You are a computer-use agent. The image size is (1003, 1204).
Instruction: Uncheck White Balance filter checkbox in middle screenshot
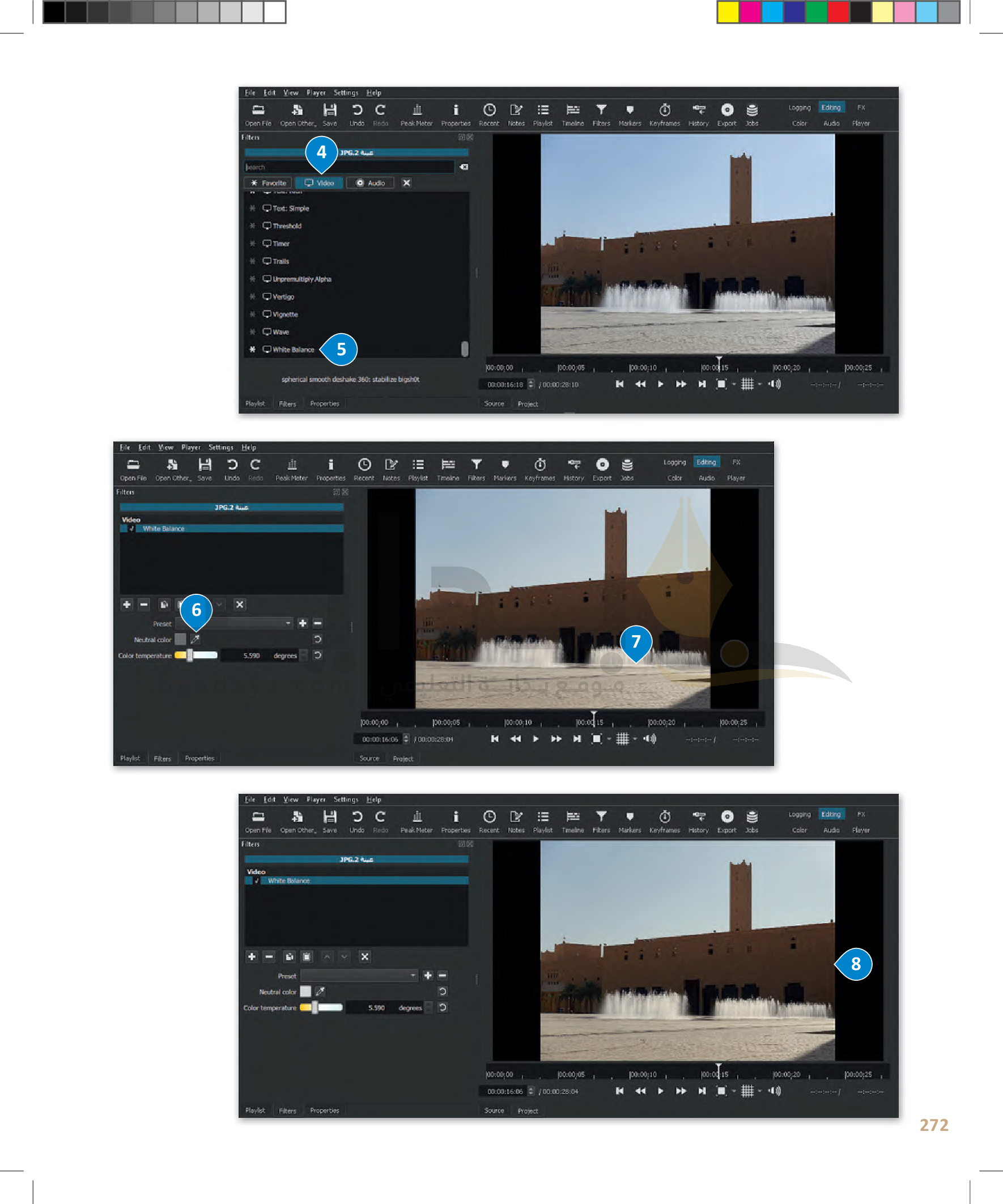(131, 529)
